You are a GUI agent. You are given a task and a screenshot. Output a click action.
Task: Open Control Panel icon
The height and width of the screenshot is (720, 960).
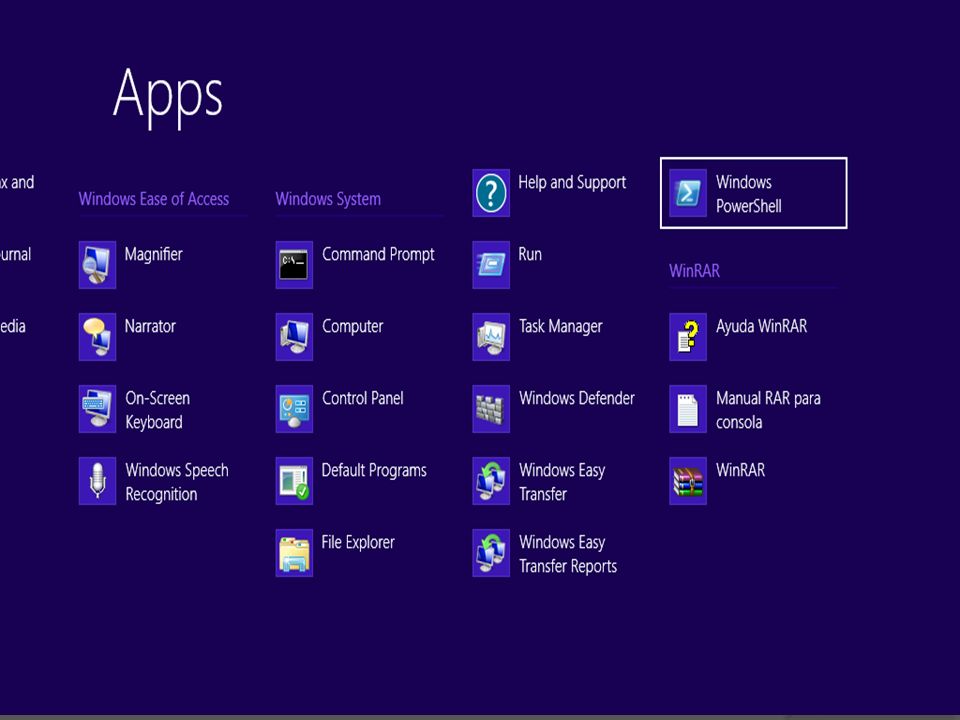coord(294,408)
